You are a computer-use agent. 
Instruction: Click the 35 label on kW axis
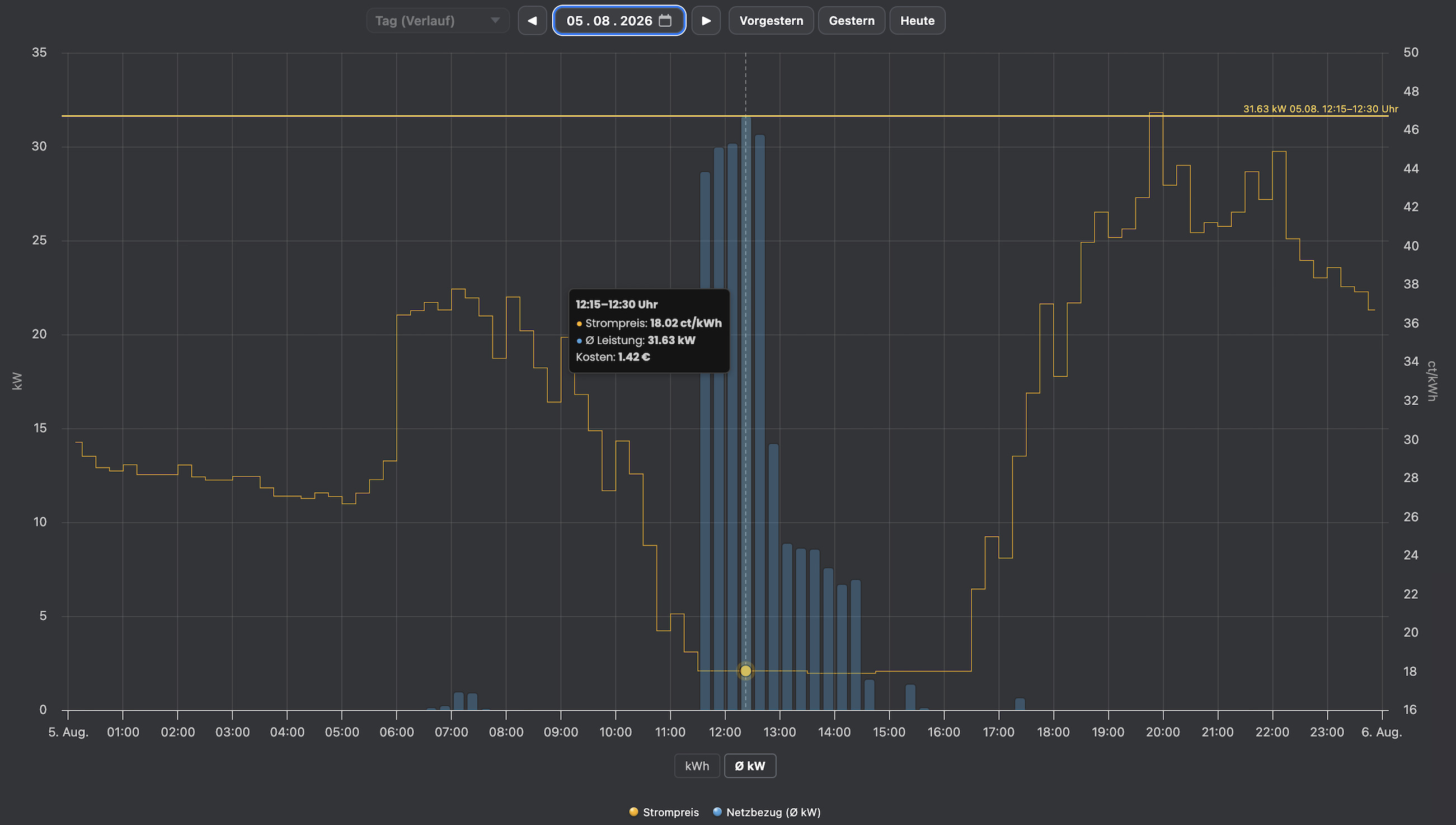tap(39, 53)
